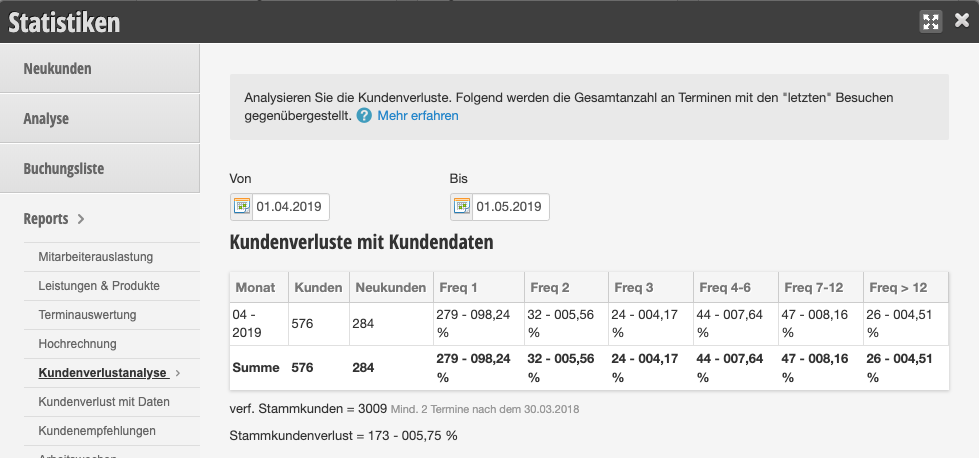
Task: Open the Leistungen & Produkte report
Action: [x=98, y=286]
